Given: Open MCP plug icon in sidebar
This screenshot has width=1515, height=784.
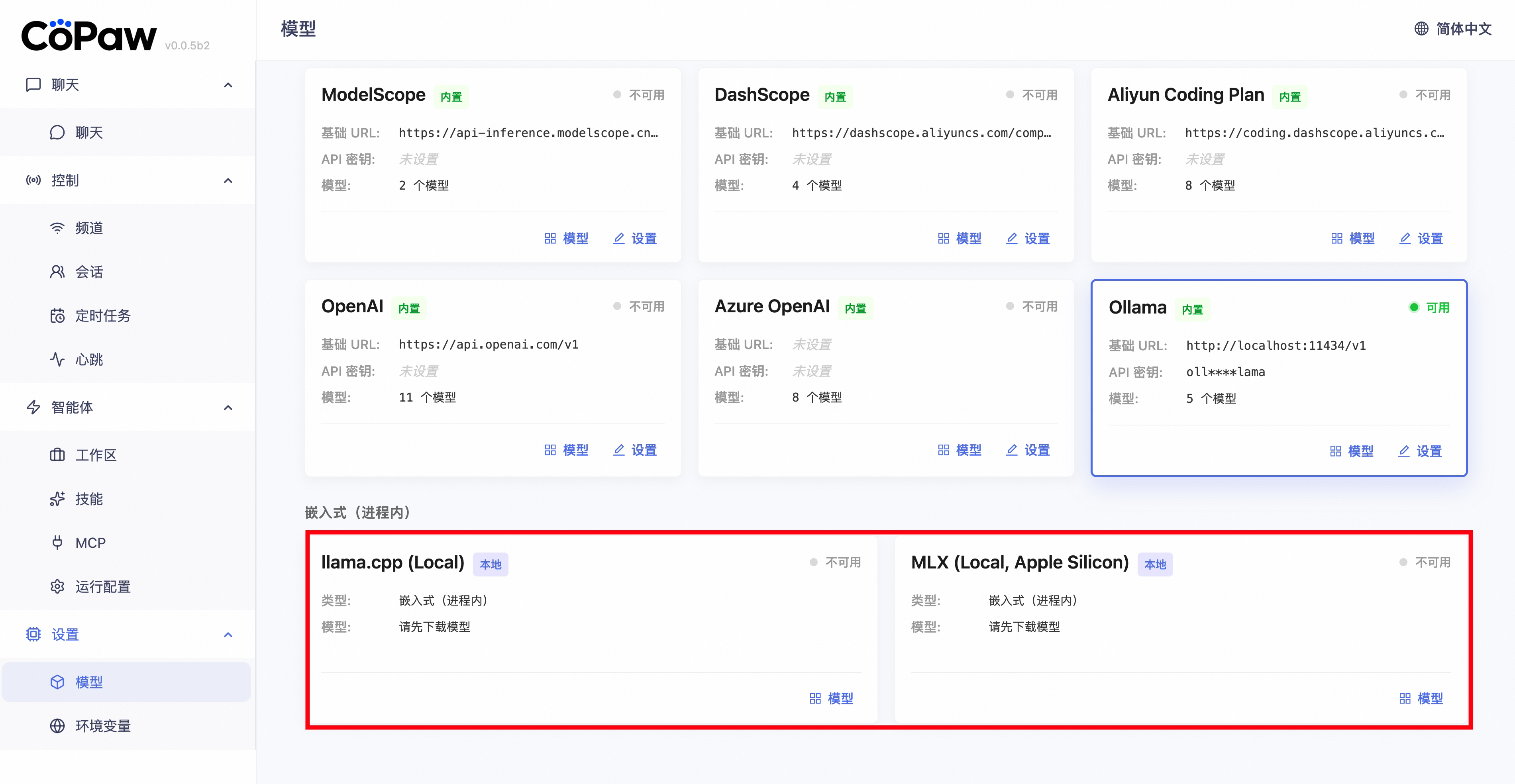Looking at the screenshot, I should [x=57, y=542].
